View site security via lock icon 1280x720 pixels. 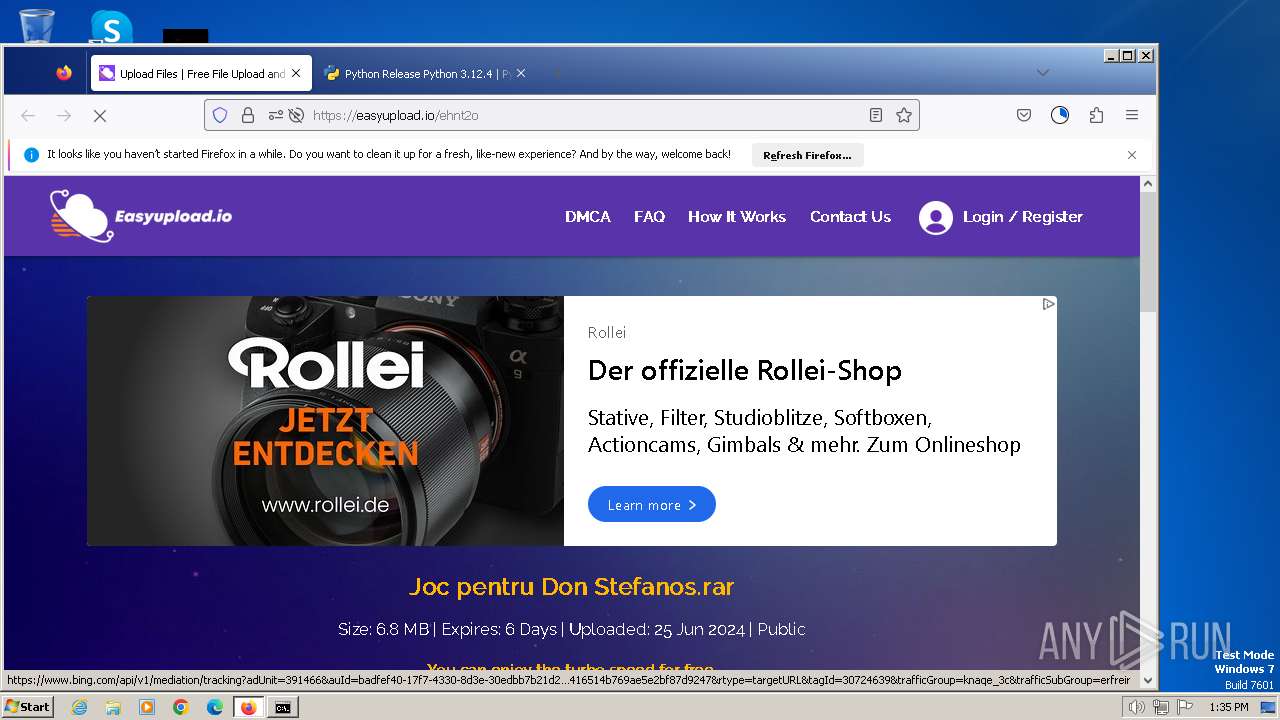tap(248, 115)
